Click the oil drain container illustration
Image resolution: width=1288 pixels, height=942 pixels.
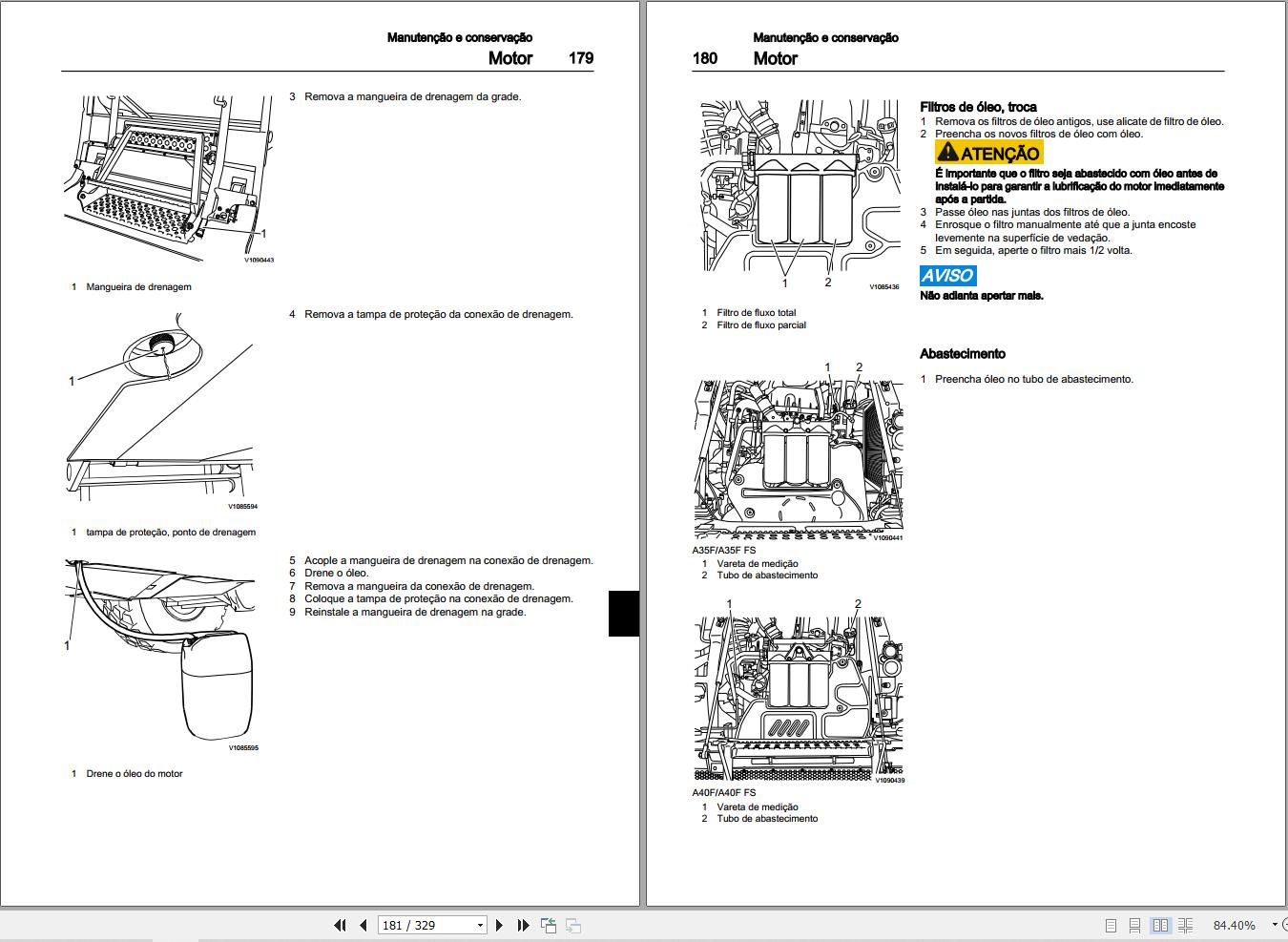[161, 655]
